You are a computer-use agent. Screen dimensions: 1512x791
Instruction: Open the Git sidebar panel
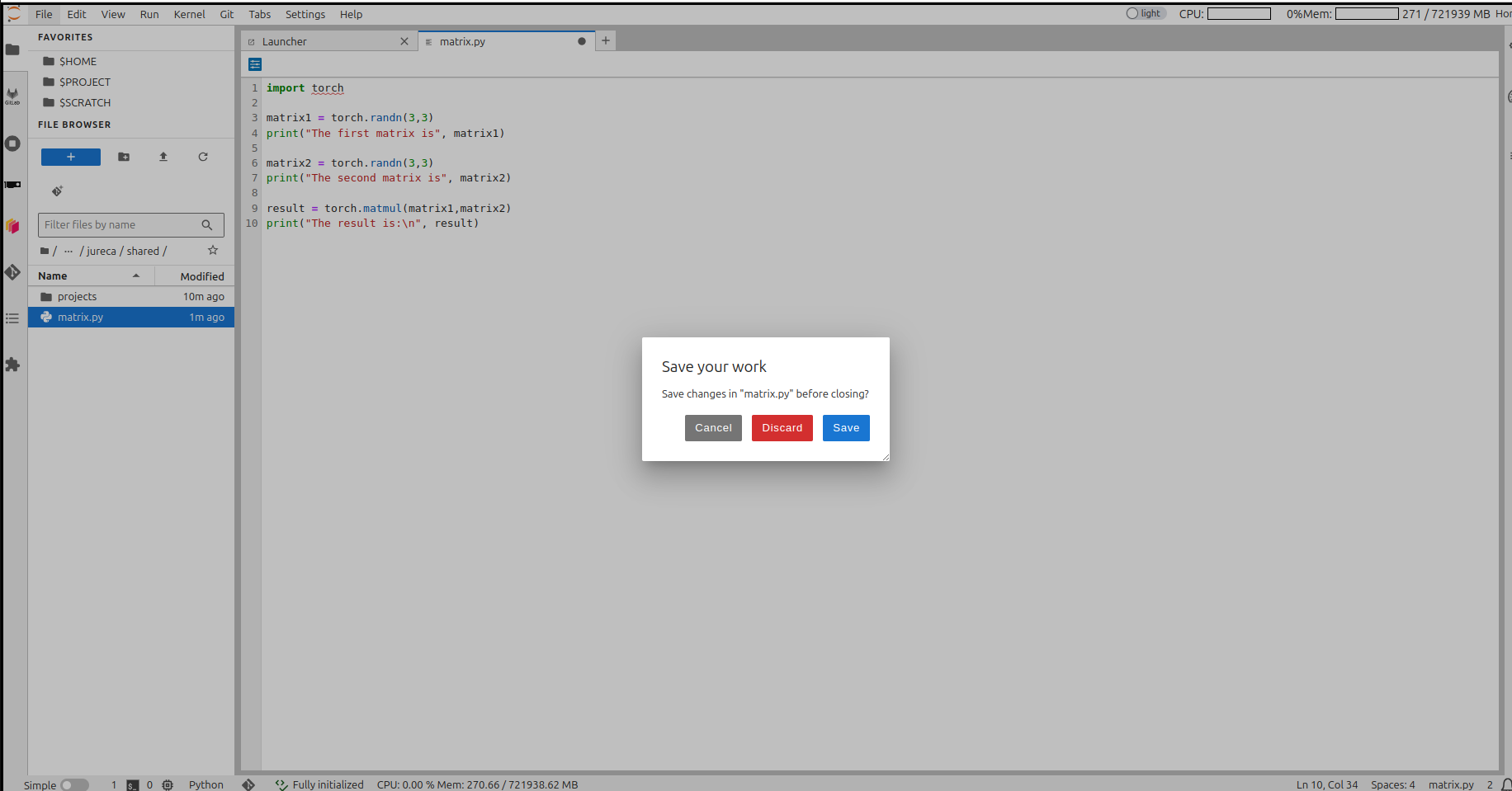[12, 272]
